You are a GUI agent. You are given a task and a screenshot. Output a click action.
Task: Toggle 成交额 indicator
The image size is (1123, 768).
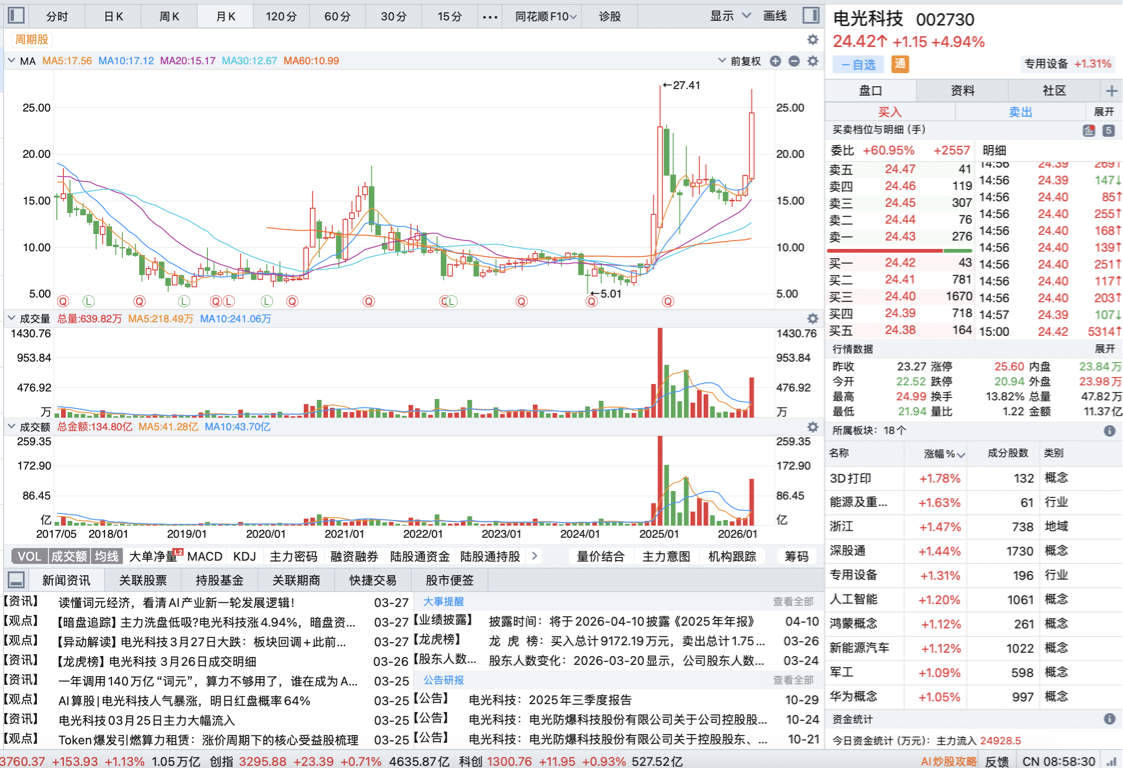coord(69,556)
